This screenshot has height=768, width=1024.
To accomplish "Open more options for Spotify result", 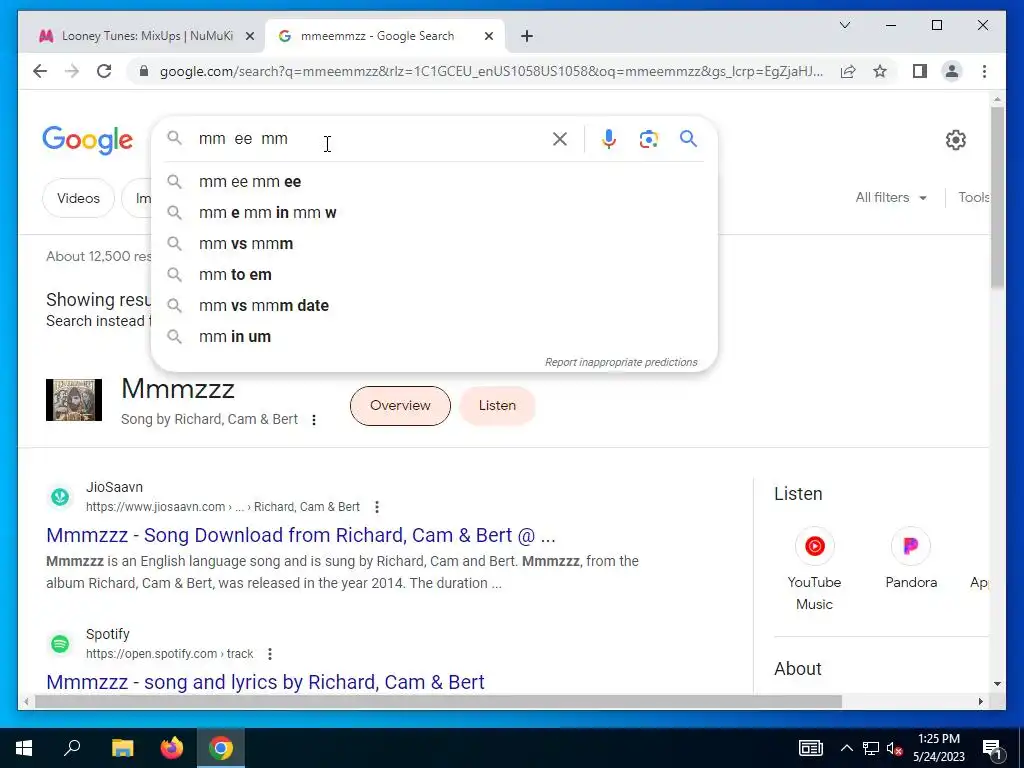I will point(270,654).
